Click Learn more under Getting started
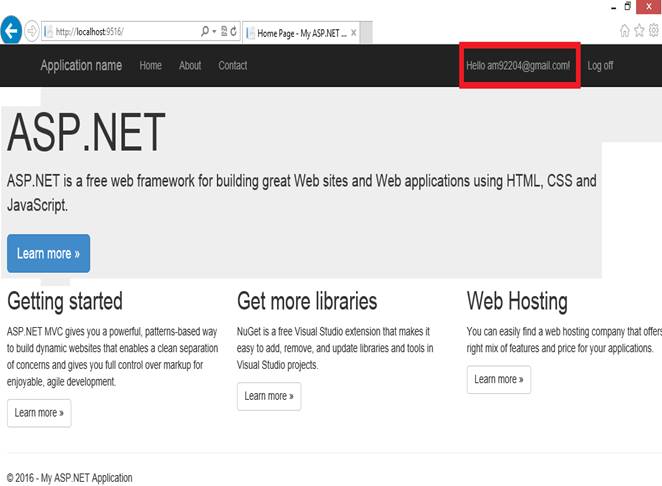The width and height of the screenshot is (662, 486). tap(39, 413)
